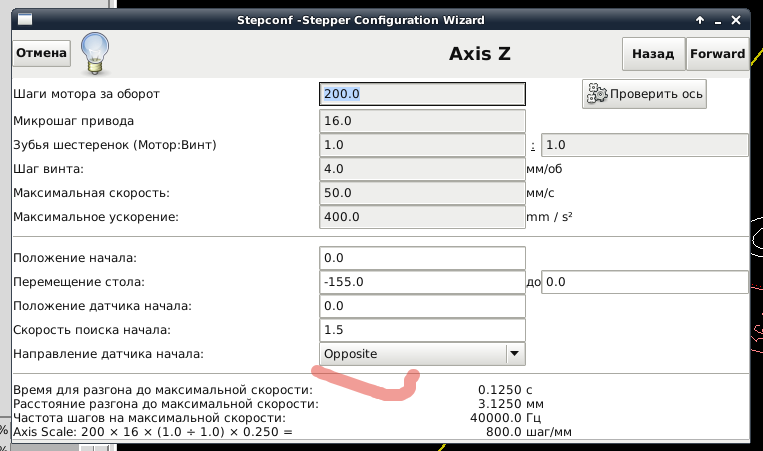Click the Шаг винта field
Image resolution: width=763 pixels, height=451 pixels.
pyautogui.click(x=422, y=169)
